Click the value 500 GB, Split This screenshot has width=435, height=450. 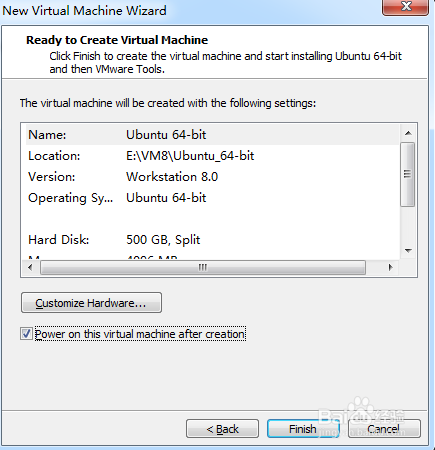163,240
